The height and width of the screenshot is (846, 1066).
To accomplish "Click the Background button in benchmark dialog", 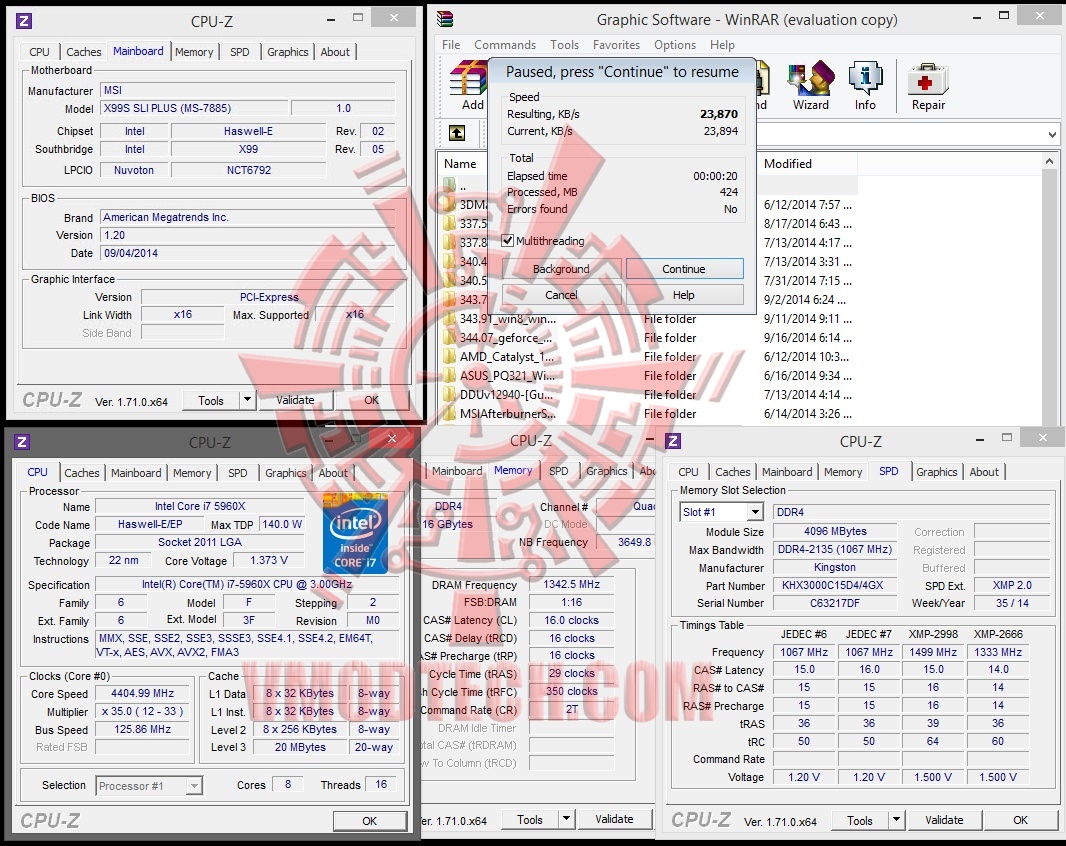I will pyautogui.click(x=561, y=269).
